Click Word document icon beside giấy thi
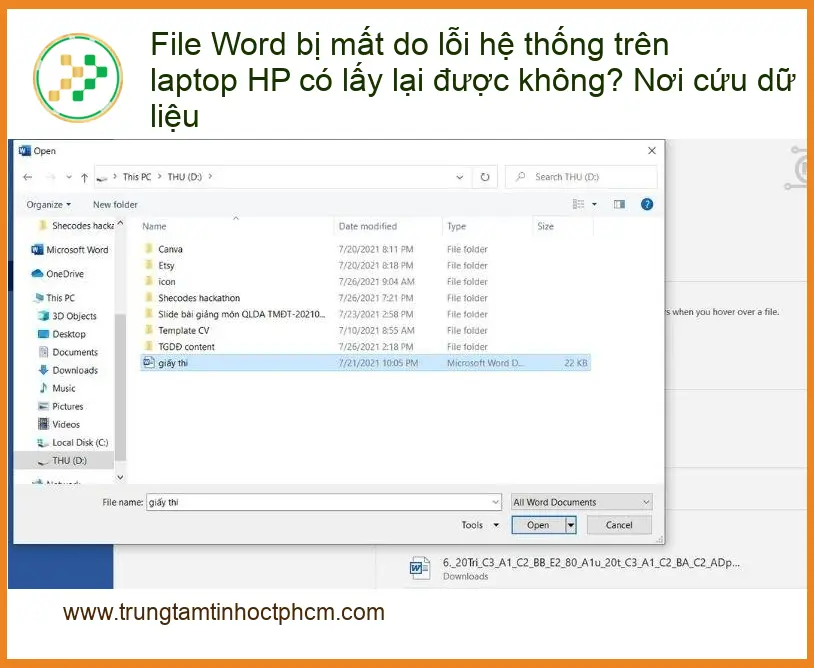Image resolution: width=814 pixels, height=668 pixels. point(149,363)
